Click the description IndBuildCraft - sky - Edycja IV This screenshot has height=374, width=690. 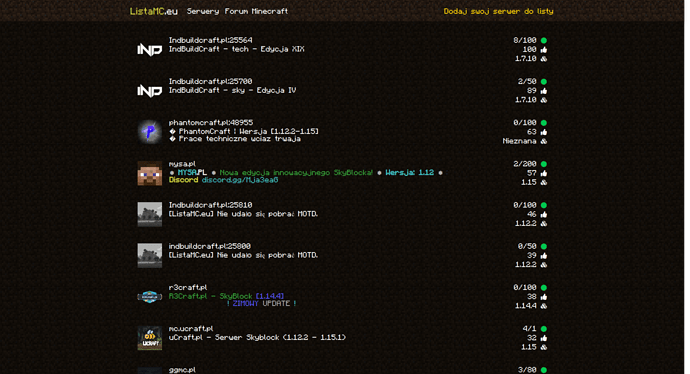pos(232,90)
